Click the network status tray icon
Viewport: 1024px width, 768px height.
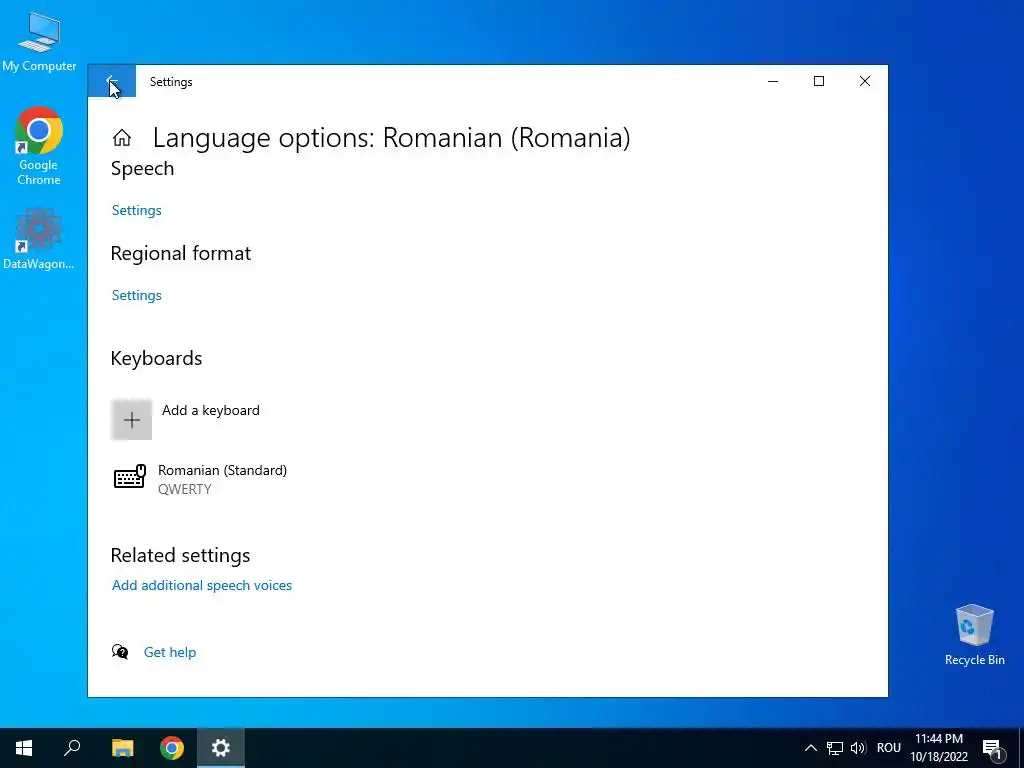pos(835,748)
